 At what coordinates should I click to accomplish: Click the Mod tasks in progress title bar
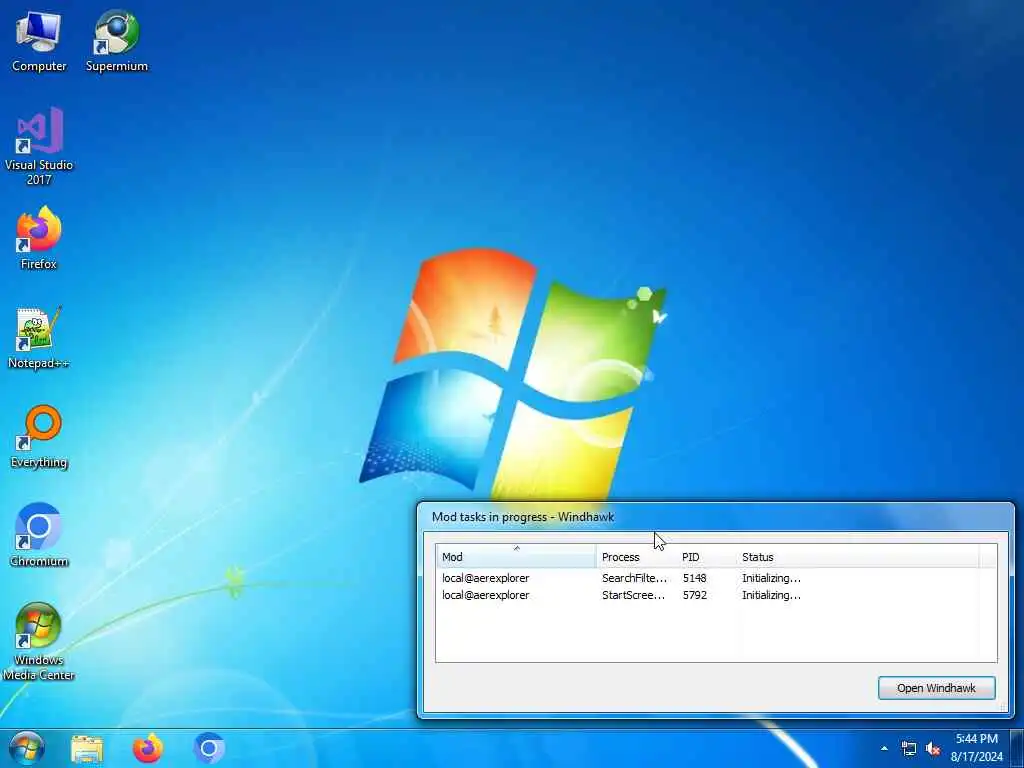pos(716,517)
